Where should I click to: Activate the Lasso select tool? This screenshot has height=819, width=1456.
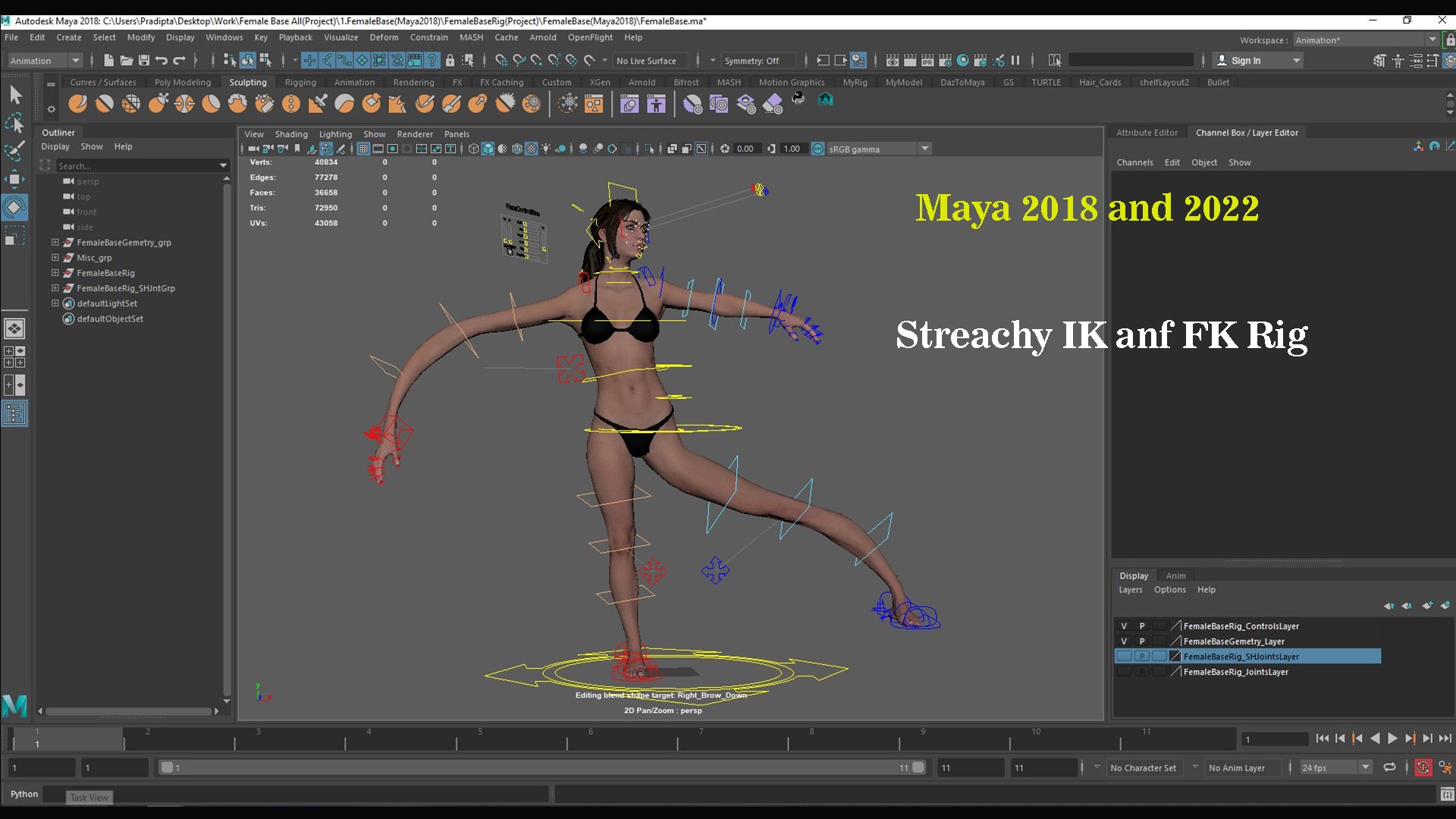(15, 122)
